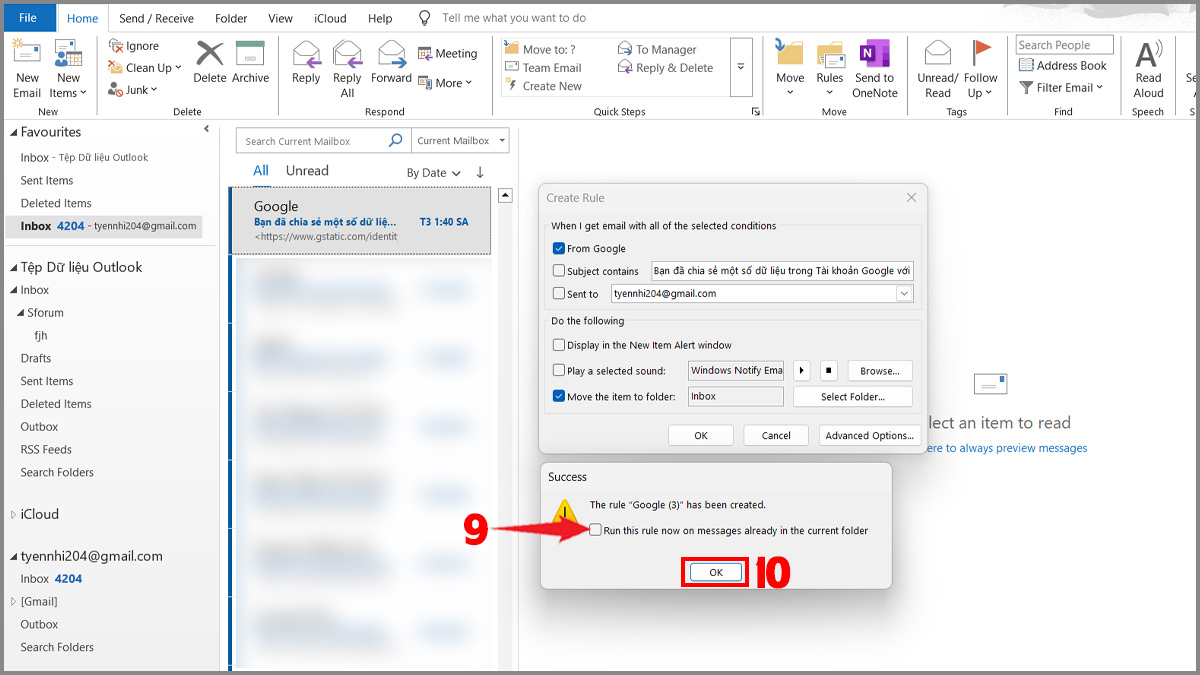Click OK in the Create Rule dialog

pyautogui.click(x=701, y=435)
